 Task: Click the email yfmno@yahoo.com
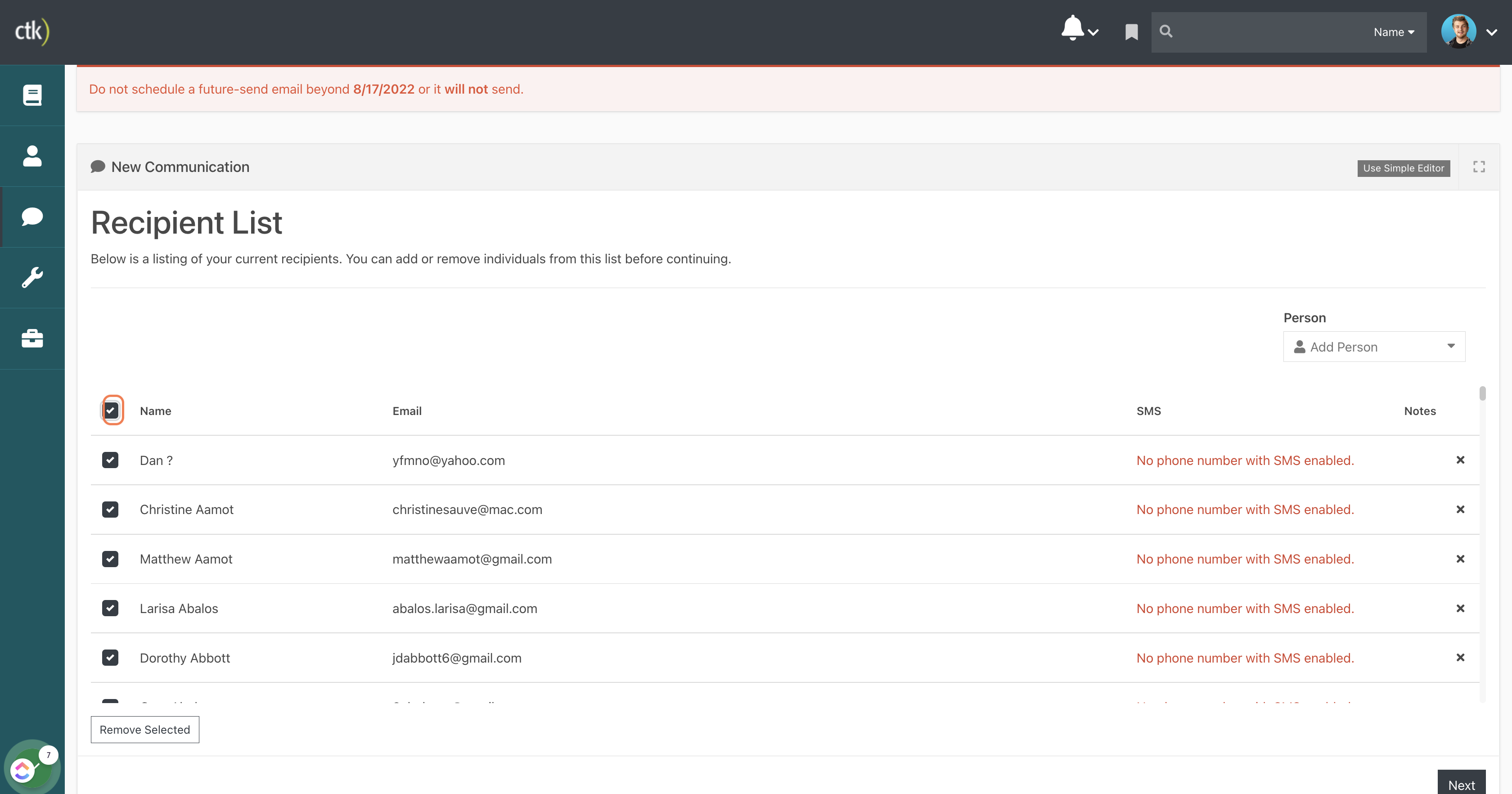[449, 460]
